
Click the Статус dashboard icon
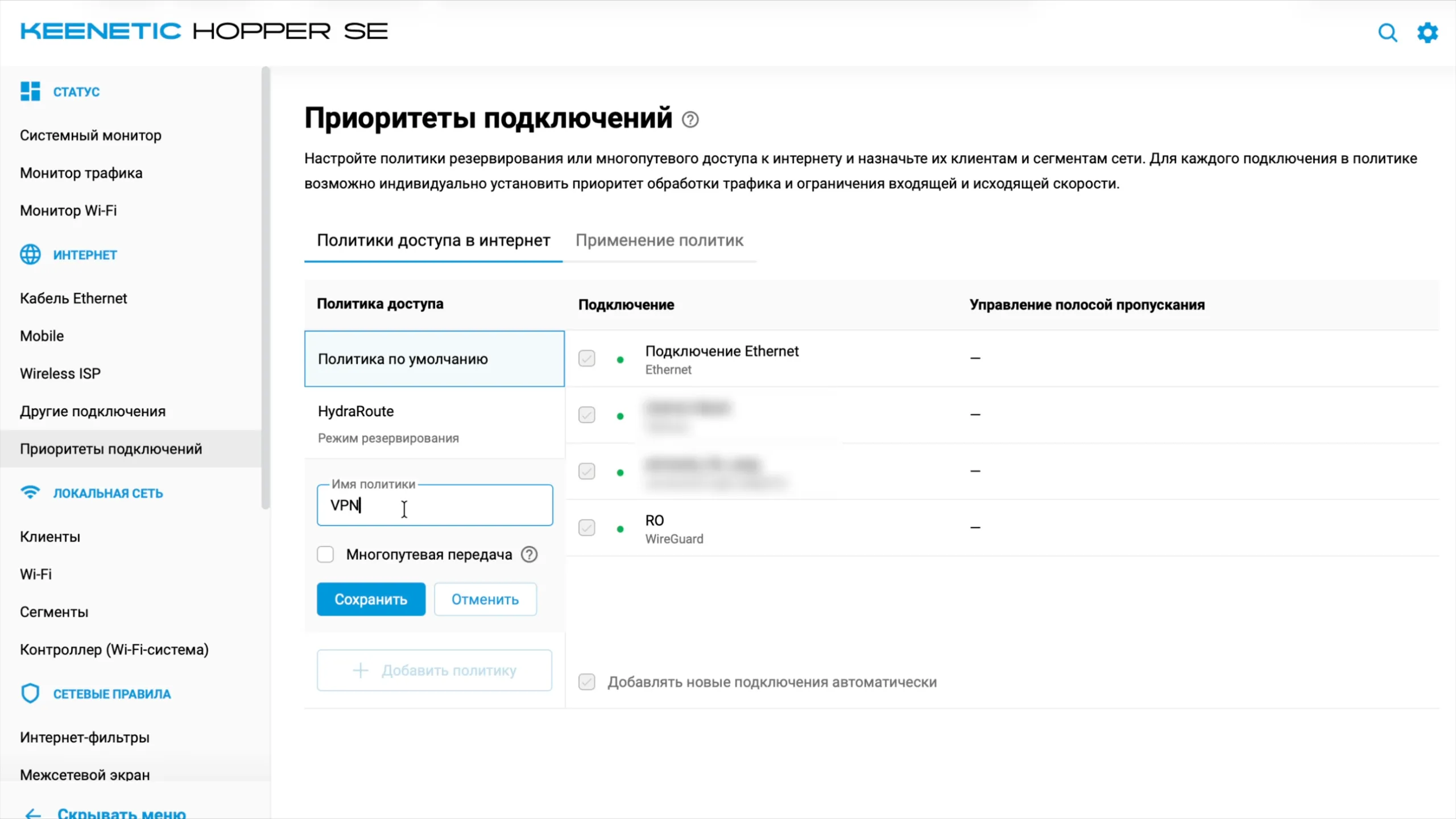point(30,91)
